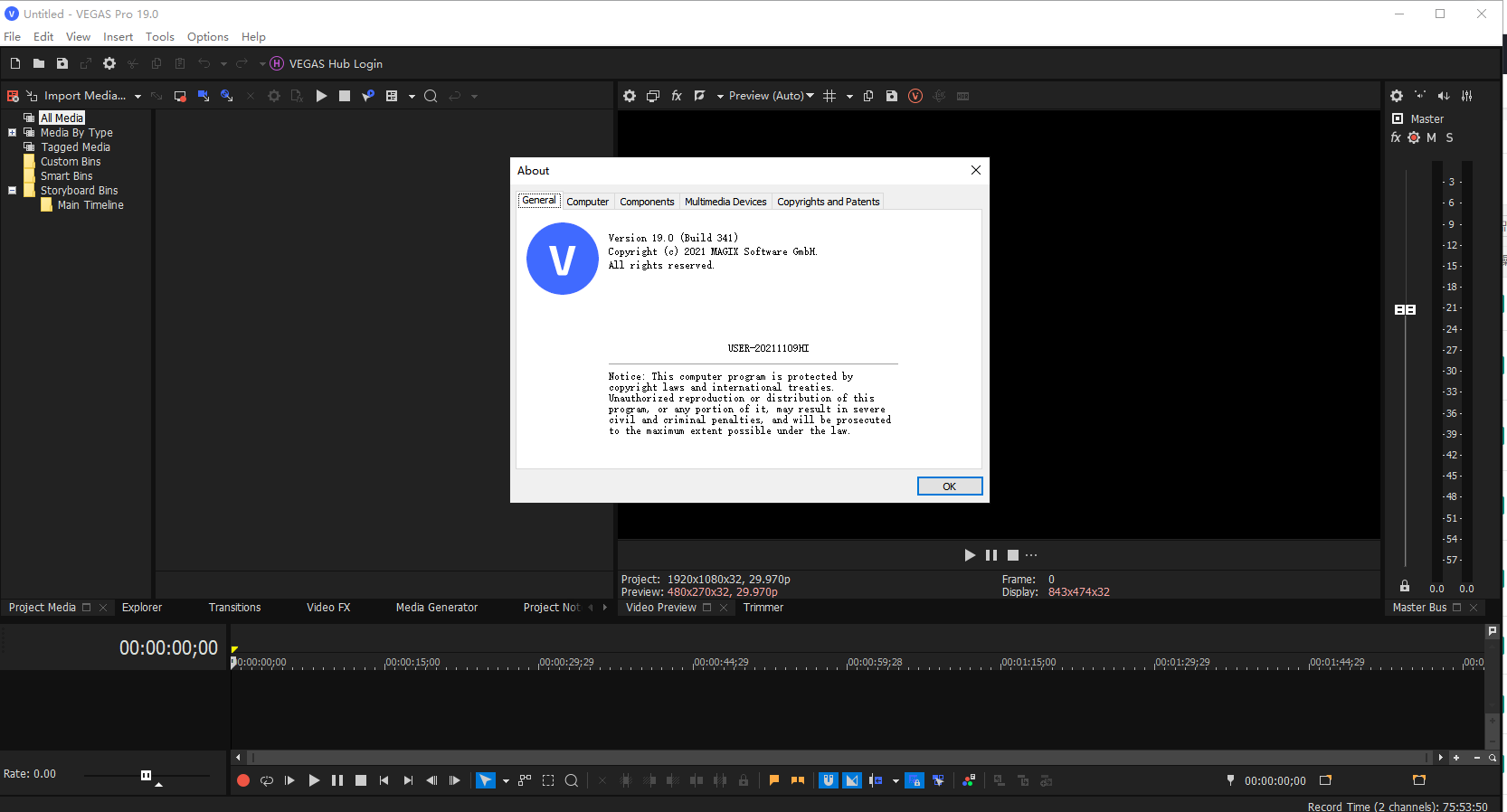
Task: Open Project Properties gear in main toolbar
Action: [x=109, y=63]
